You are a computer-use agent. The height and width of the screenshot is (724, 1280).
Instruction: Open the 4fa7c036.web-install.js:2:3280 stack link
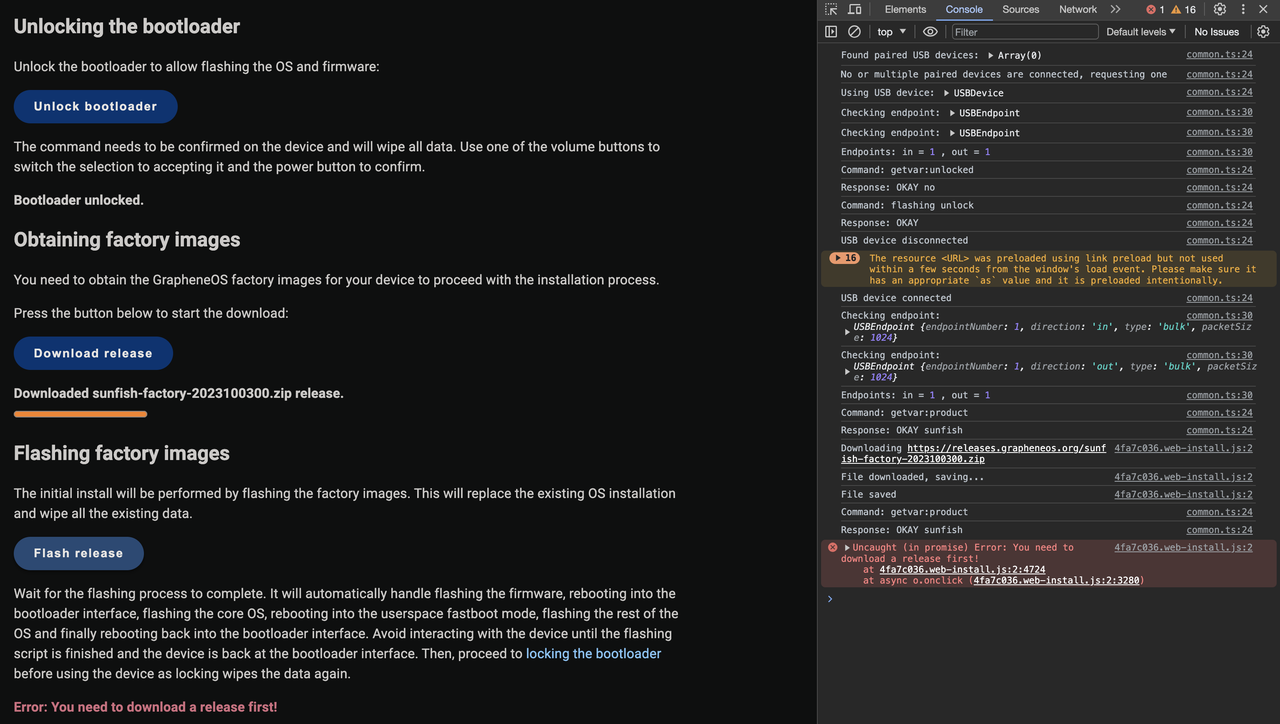pos(1058,580)
